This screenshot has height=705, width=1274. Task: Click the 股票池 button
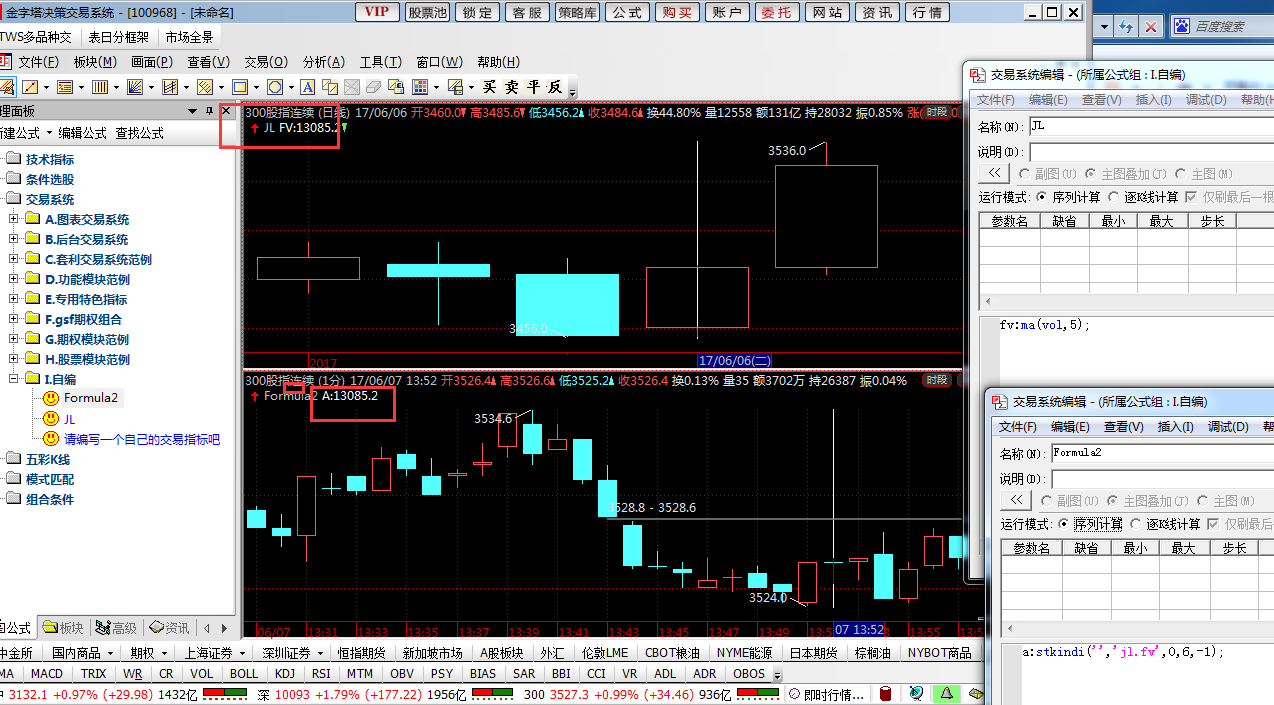(x=428, y=12)
